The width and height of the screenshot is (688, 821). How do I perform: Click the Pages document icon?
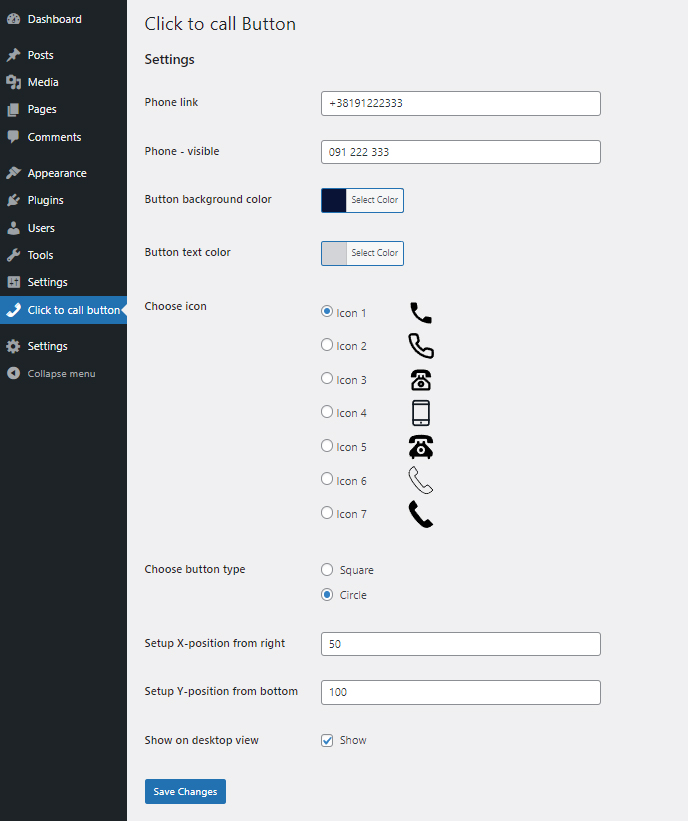14,109
